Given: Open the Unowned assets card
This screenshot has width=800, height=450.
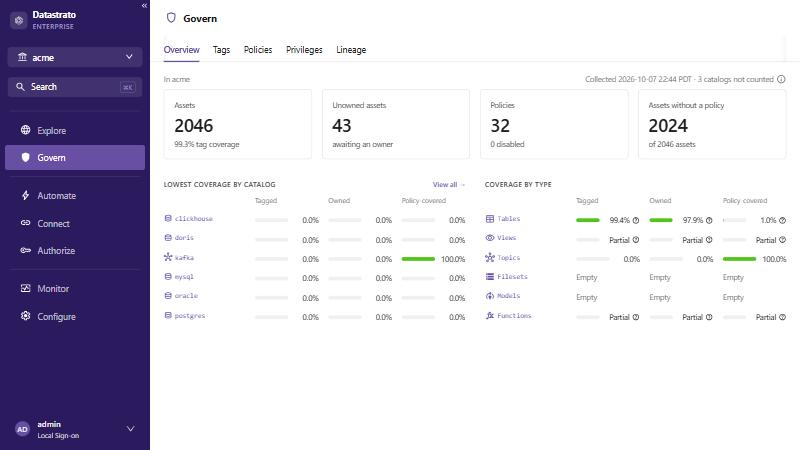Looking at the screenshot, I should (x=396, y=124).
